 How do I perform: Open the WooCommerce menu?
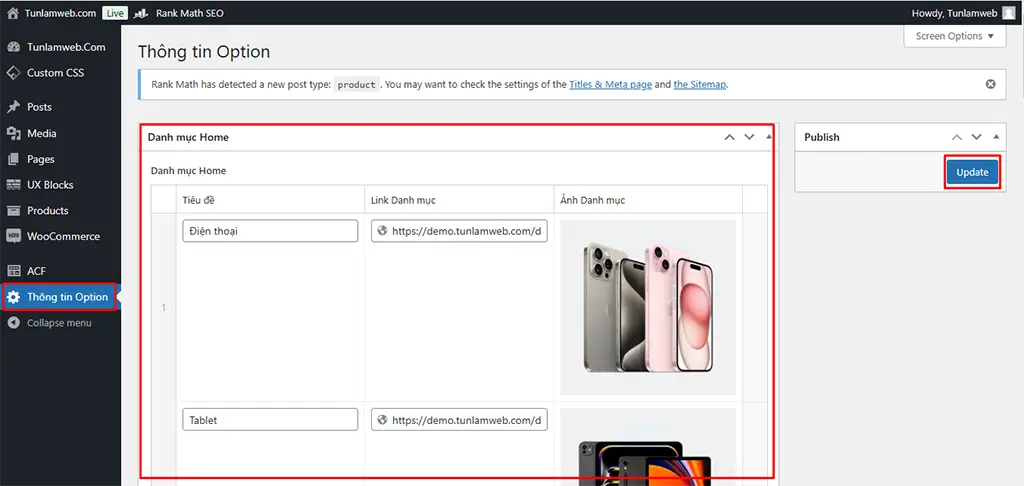coord(63,236)
